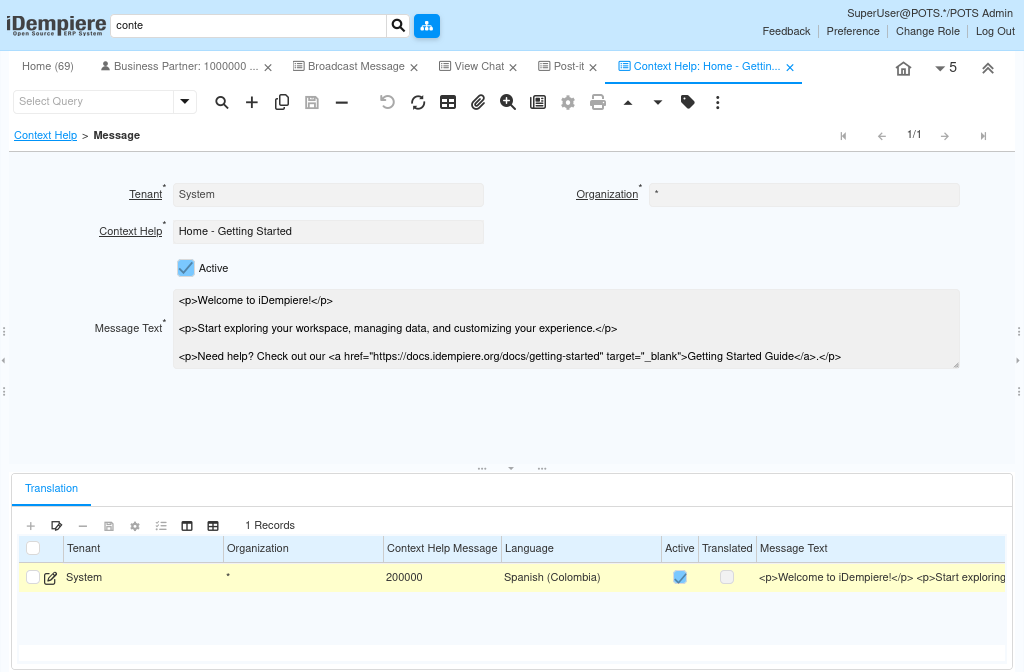1024x672 pixels.
Task: Create a new record with the plus icon
Action: point(251,103)
